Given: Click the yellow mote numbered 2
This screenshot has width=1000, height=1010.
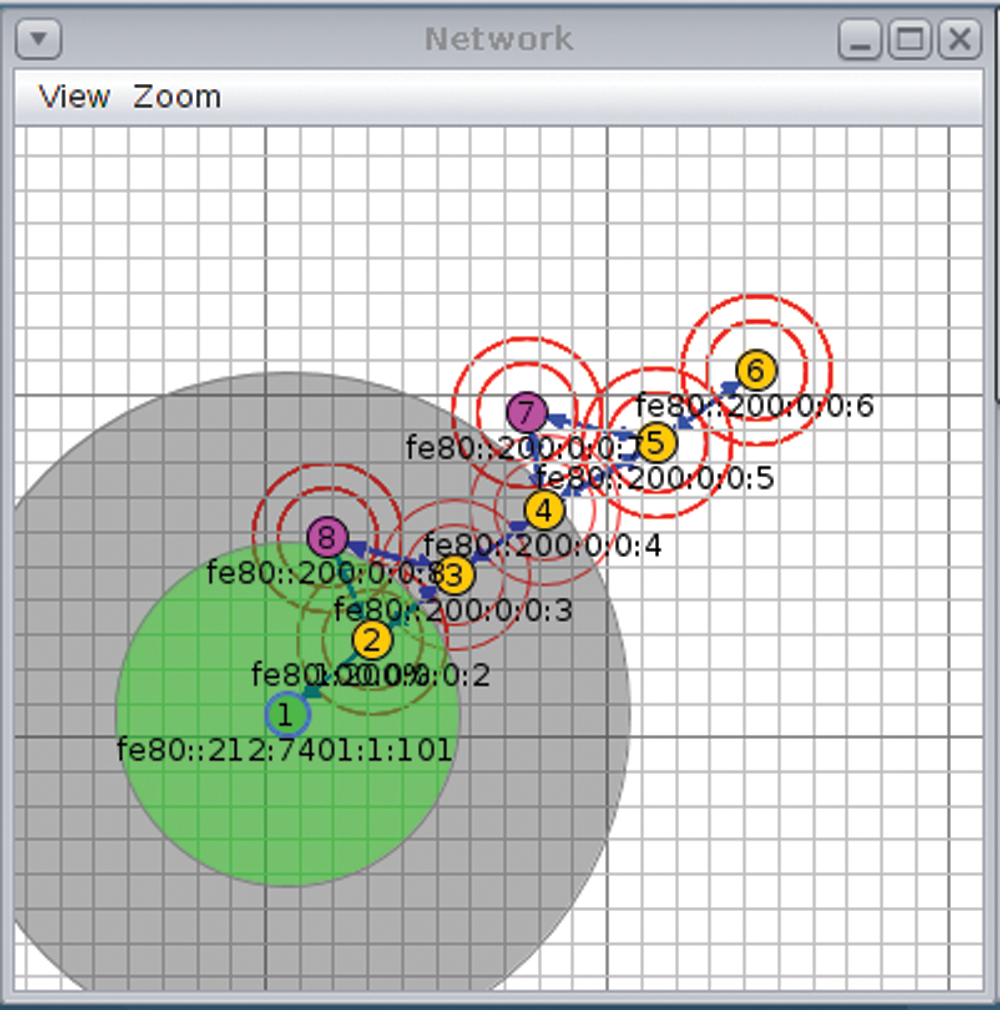Looking at the screenshot, I should pyautogui.click(x=372, y=640).
